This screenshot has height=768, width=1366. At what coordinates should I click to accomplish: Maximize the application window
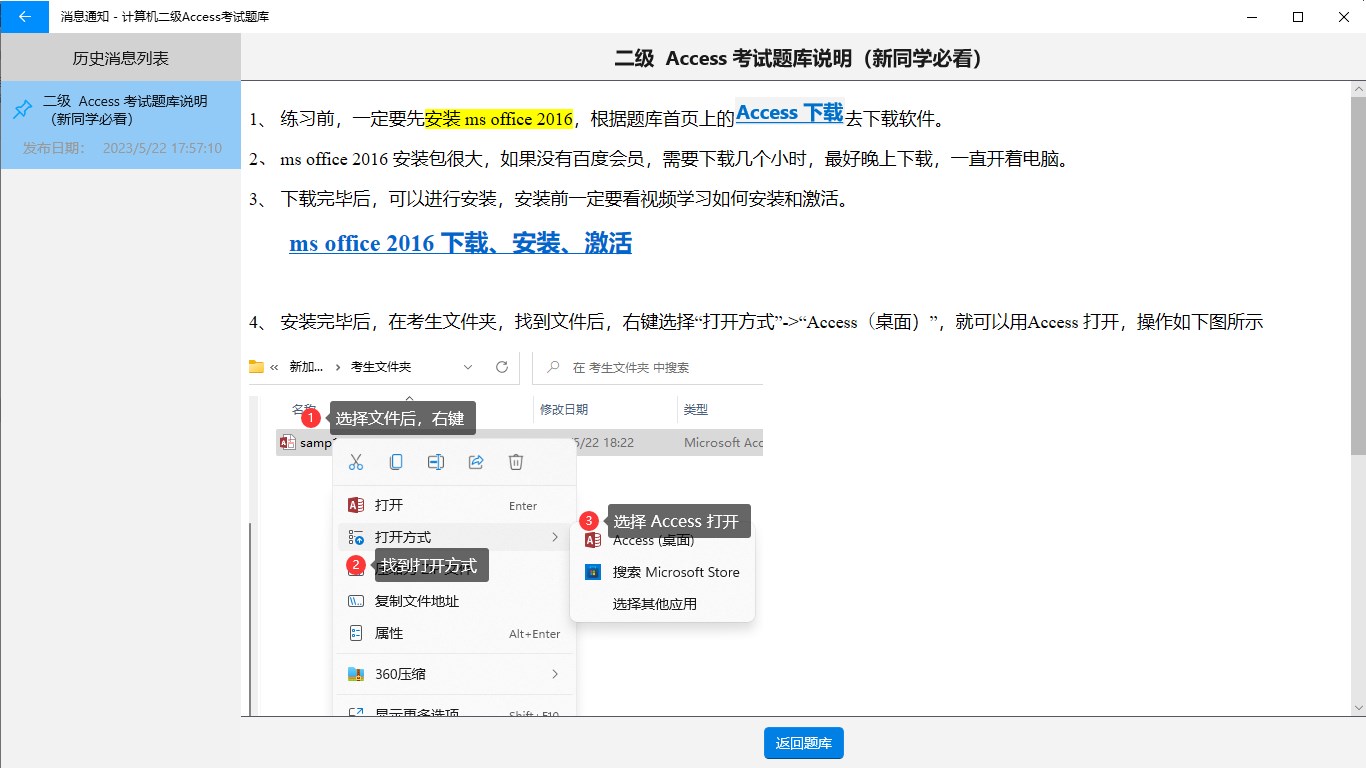[1298, 16]
